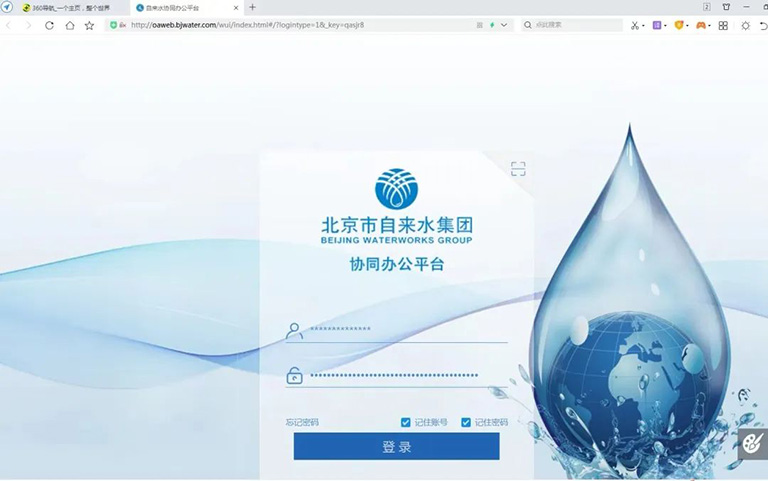Minimize the browser window

pos(746,7)
